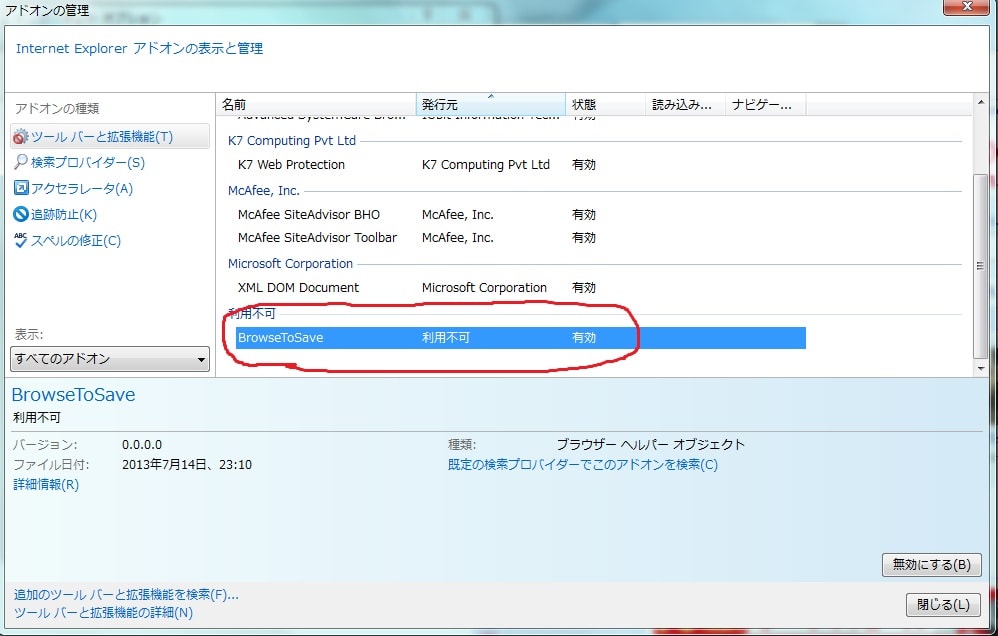This screenshot has height=636, width=998.
Task: Click scrollbar up arrow in add-on list
Action: 981,102
